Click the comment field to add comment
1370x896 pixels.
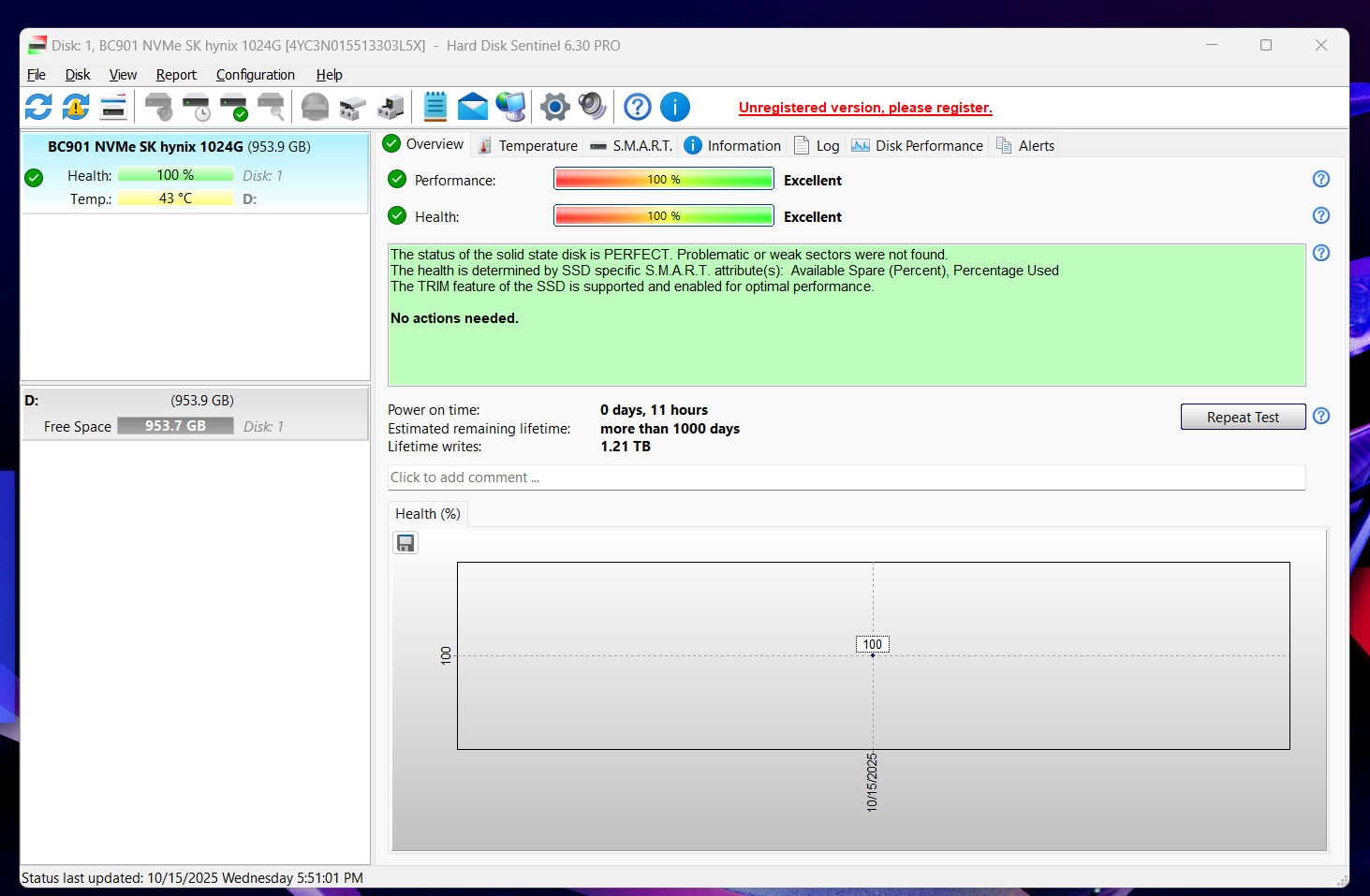(x=847, y=477)
